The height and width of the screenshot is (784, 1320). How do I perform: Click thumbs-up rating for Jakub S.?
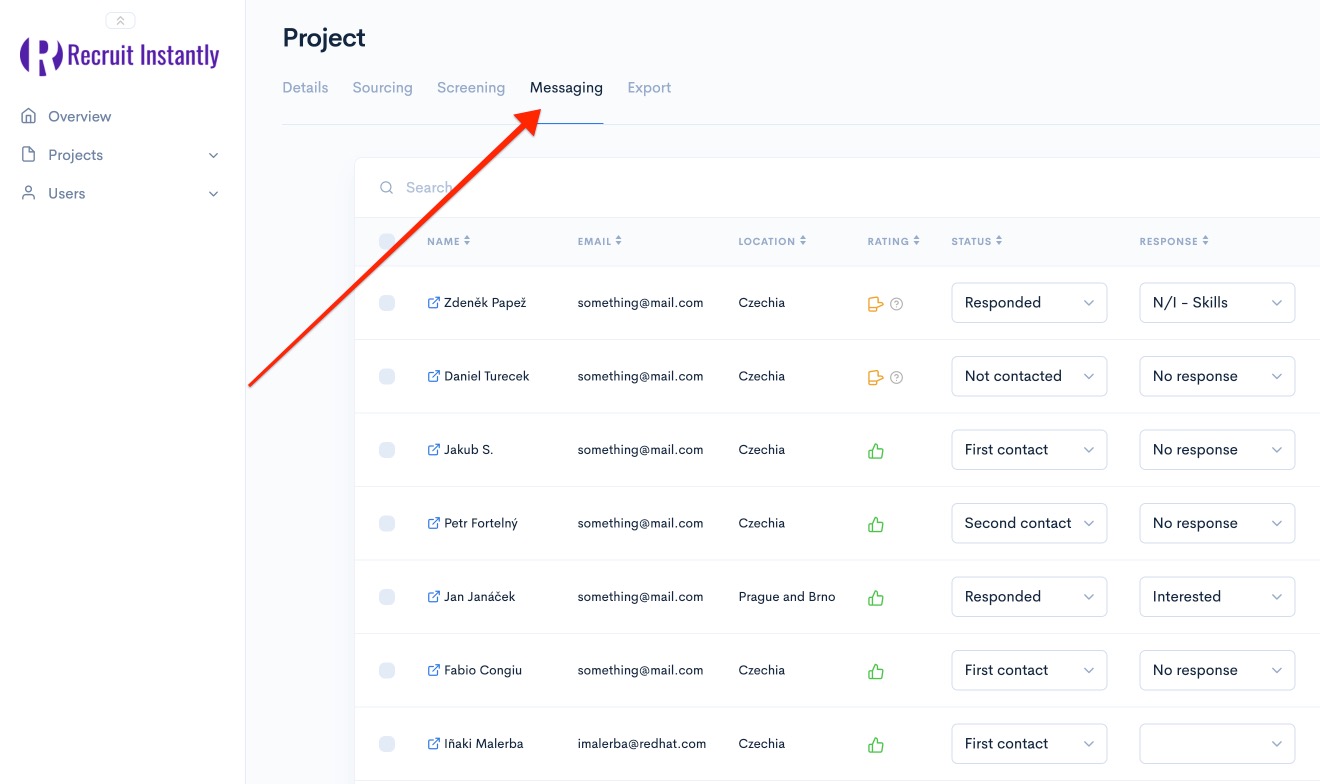876,451
